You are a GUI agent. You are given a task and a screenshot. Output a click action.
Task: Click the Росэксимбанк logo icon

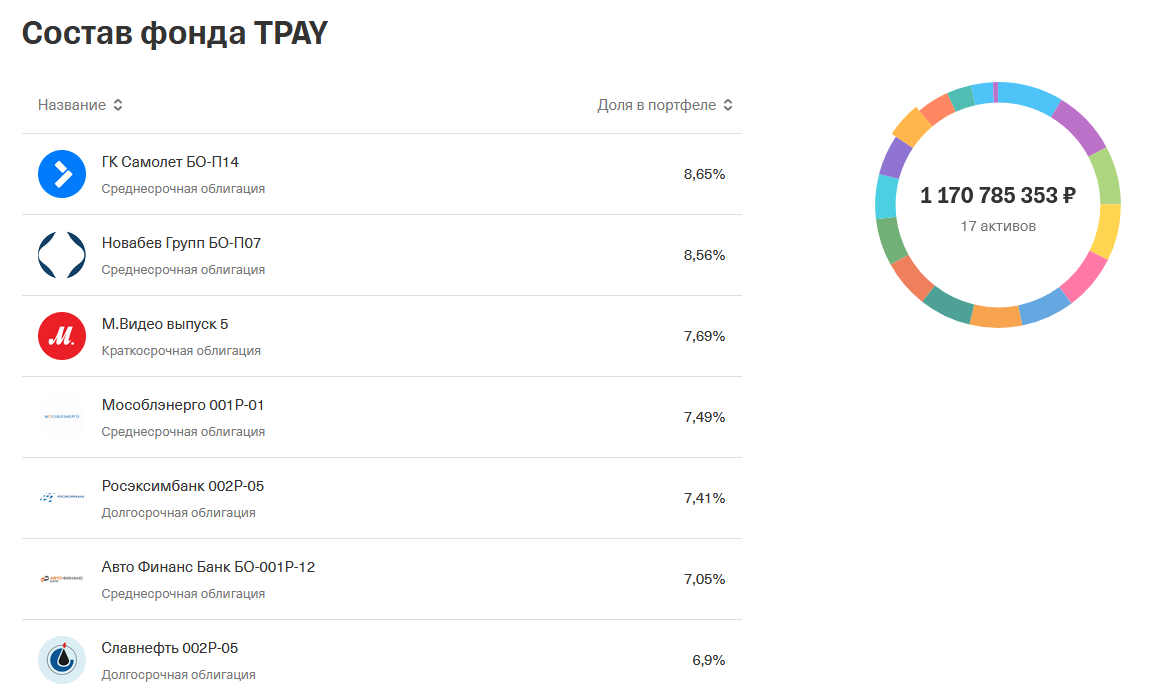(x=62, y=498)
